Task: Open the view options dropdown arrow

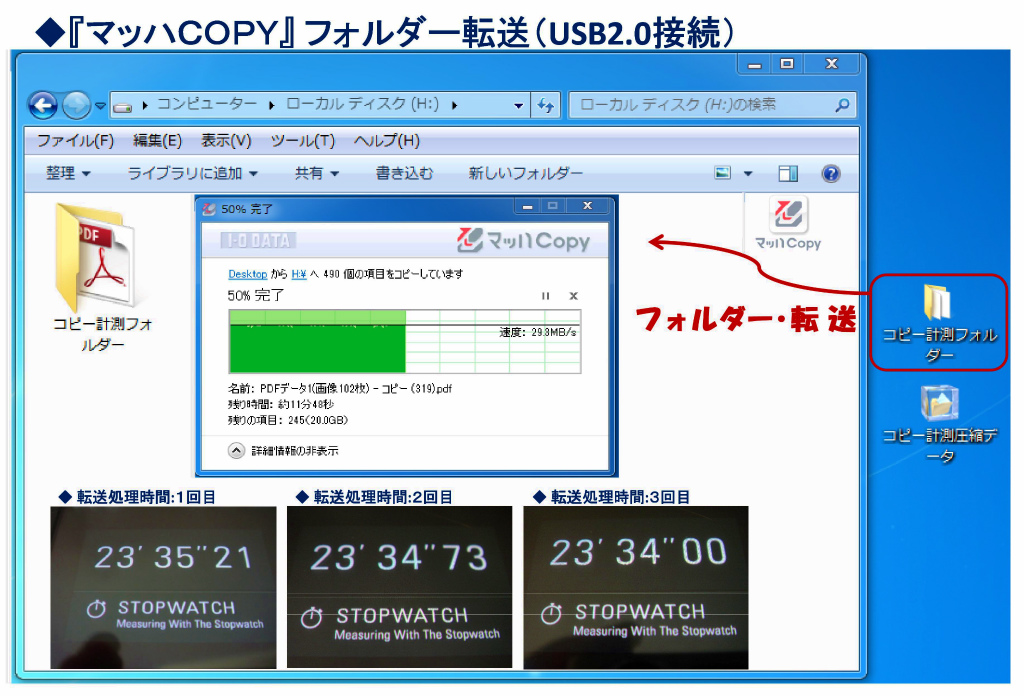Action: 748,174
